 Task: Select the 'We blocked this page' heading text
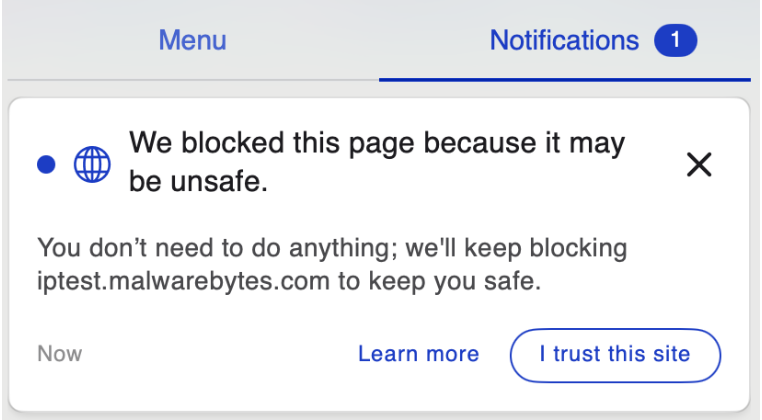click(377, 162)
